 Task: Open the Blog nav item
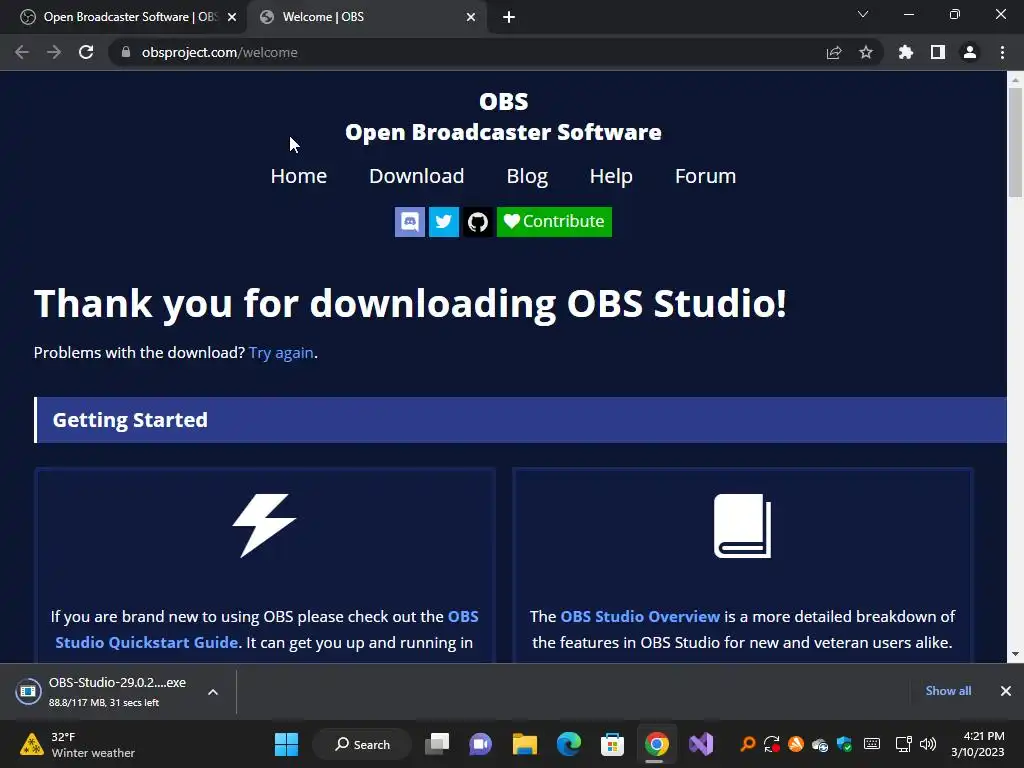pyautogui.click(x=527, y=176)
